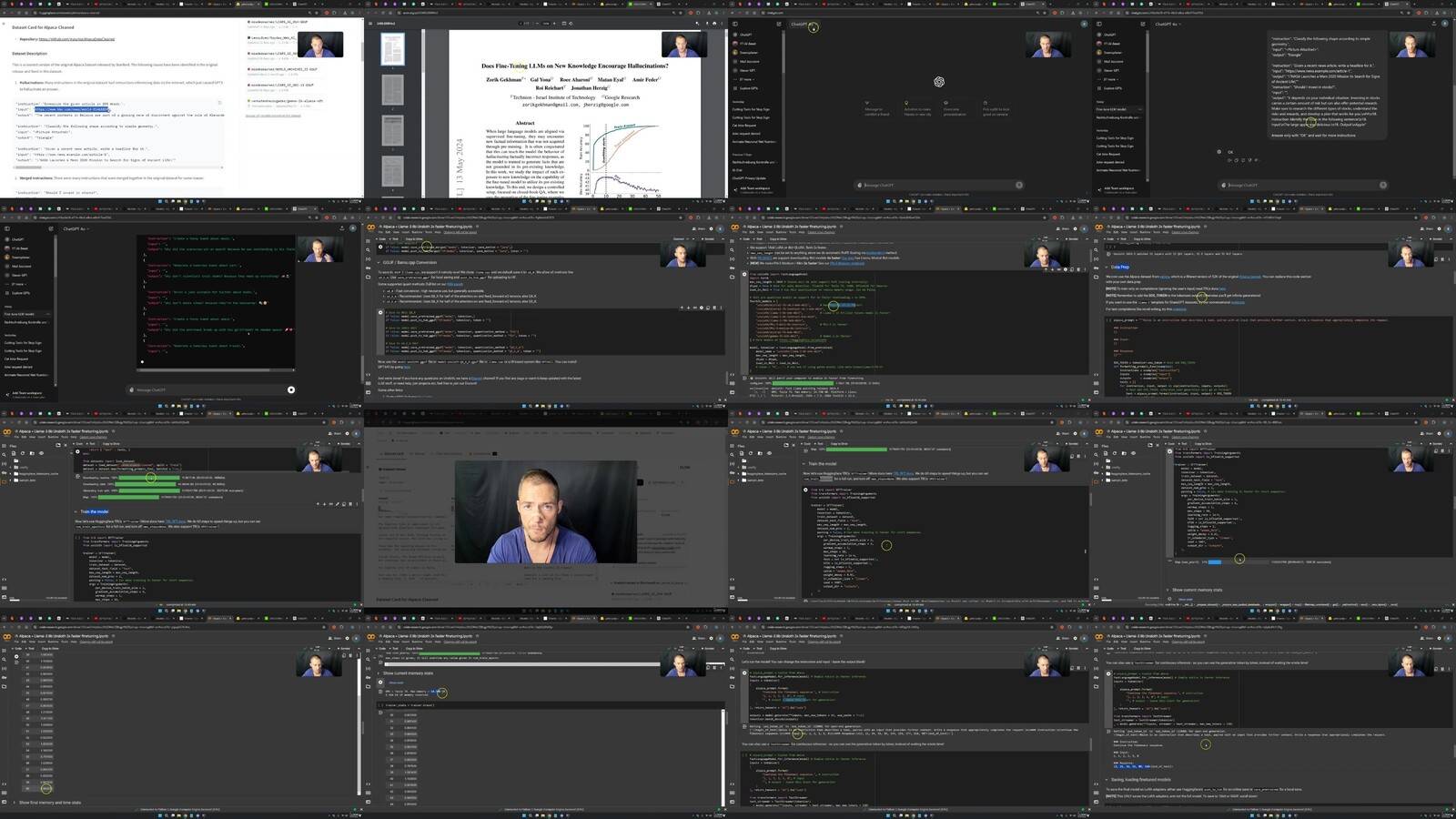The width and height of the screenshot is (1456, 819).
Task: Click send arrow on empty ChatGPT home screen
Action: pos(1019,185)
